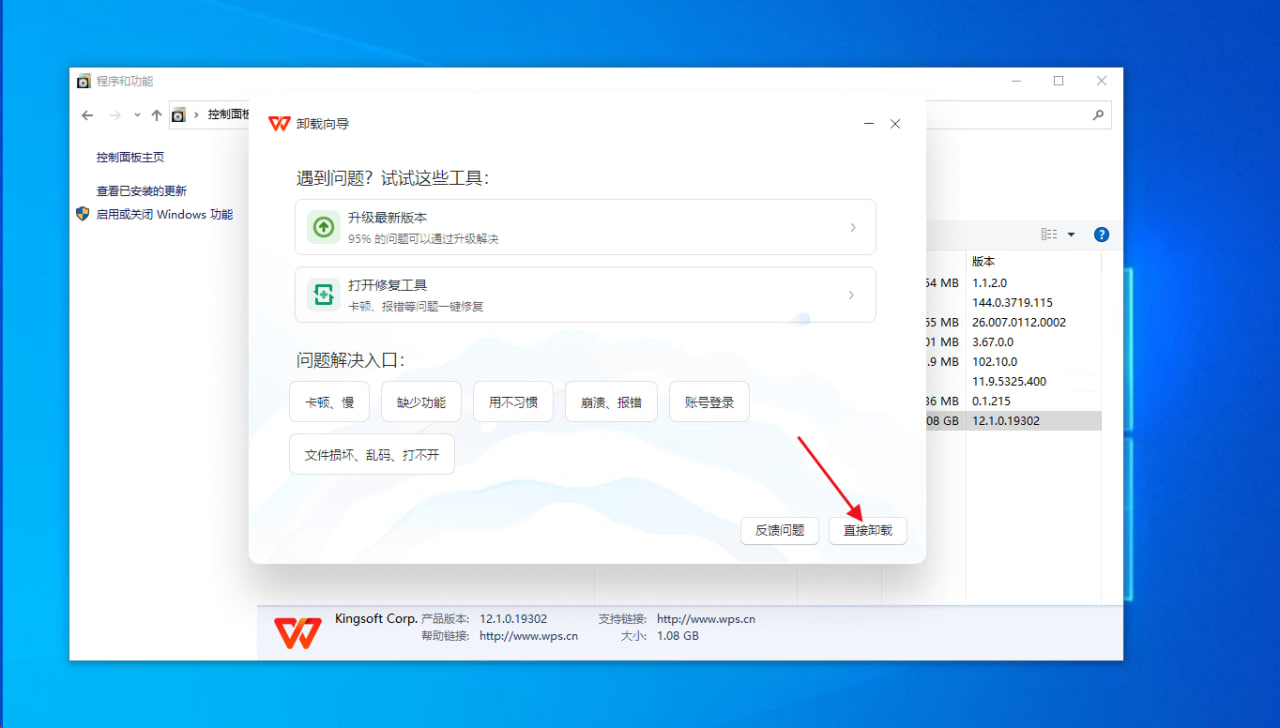The height and width of the screenshot is (728, 1280).
Task: Click the WPS logo in uninstall wizard title
Action: 279,124
